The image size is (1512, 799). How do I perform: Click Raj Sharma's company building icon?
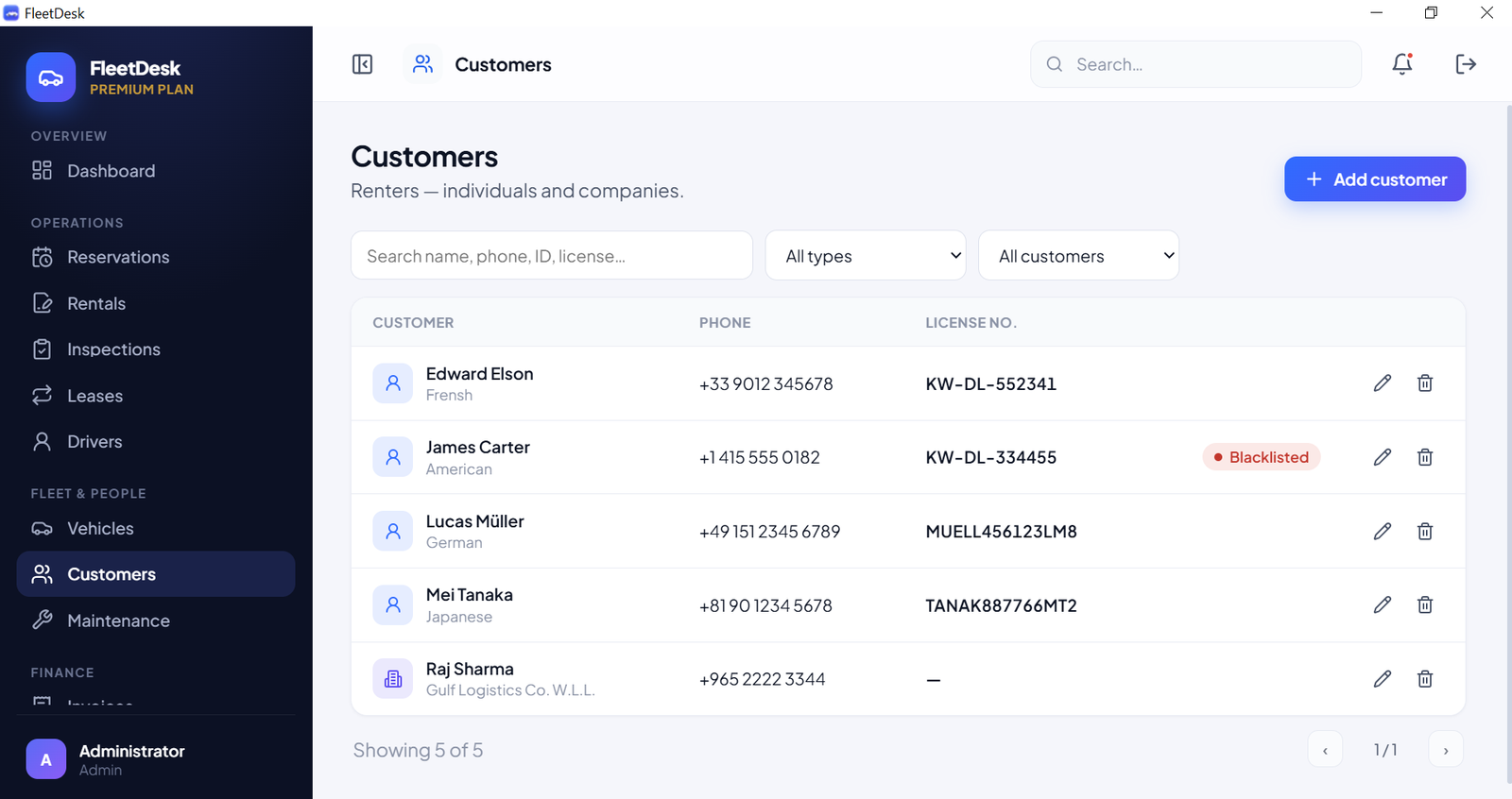(393, 679)
